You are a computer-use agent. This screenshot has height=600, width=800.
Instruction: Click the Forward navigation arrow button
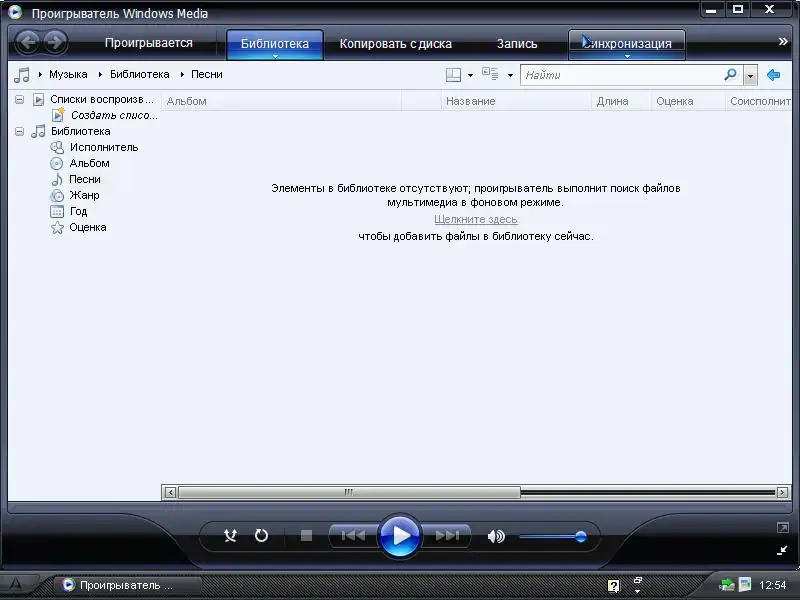click(x=56, y=42)
